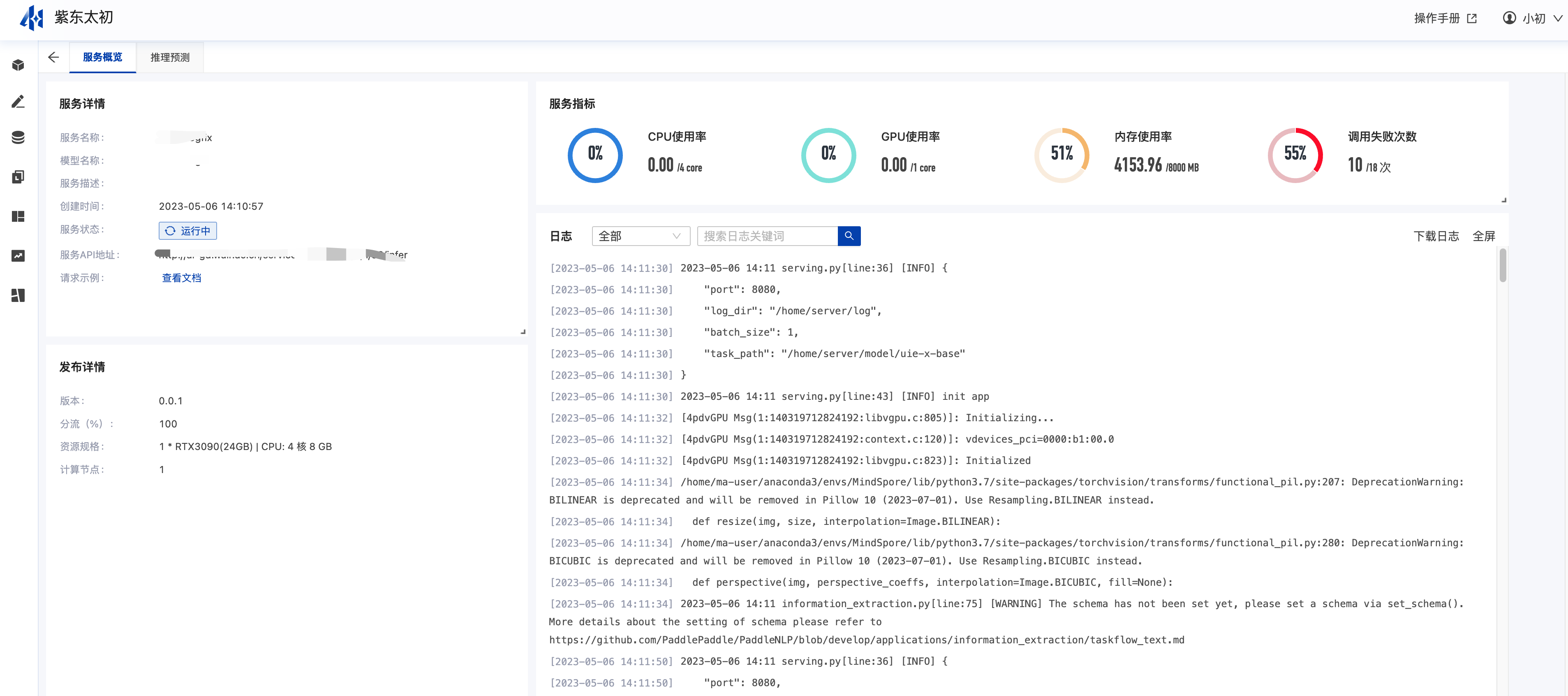Switch to the 推理预测 tab
1568x696 pixels.
[x=170, y=57]
